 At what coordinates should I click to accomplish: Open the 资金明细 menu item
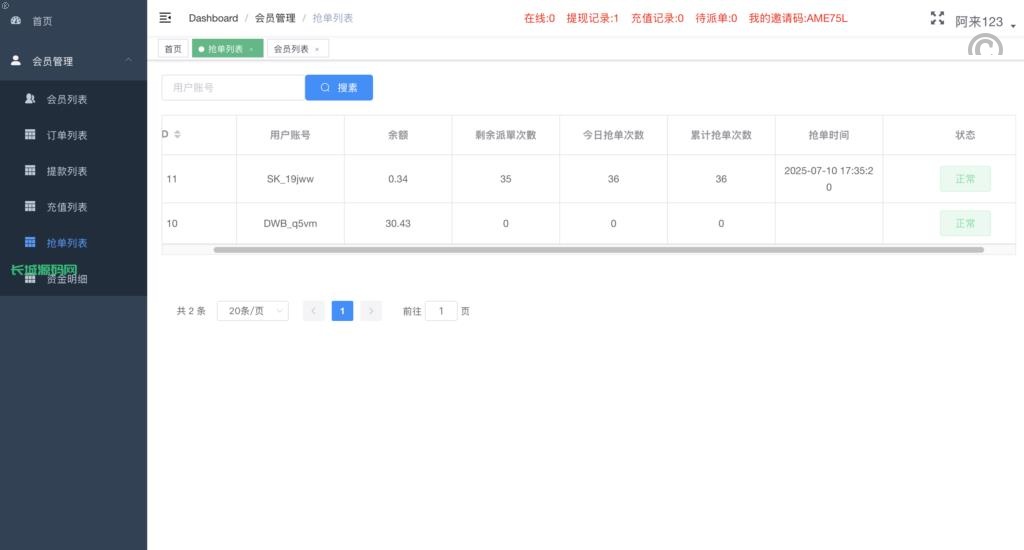tap(66, 280)
